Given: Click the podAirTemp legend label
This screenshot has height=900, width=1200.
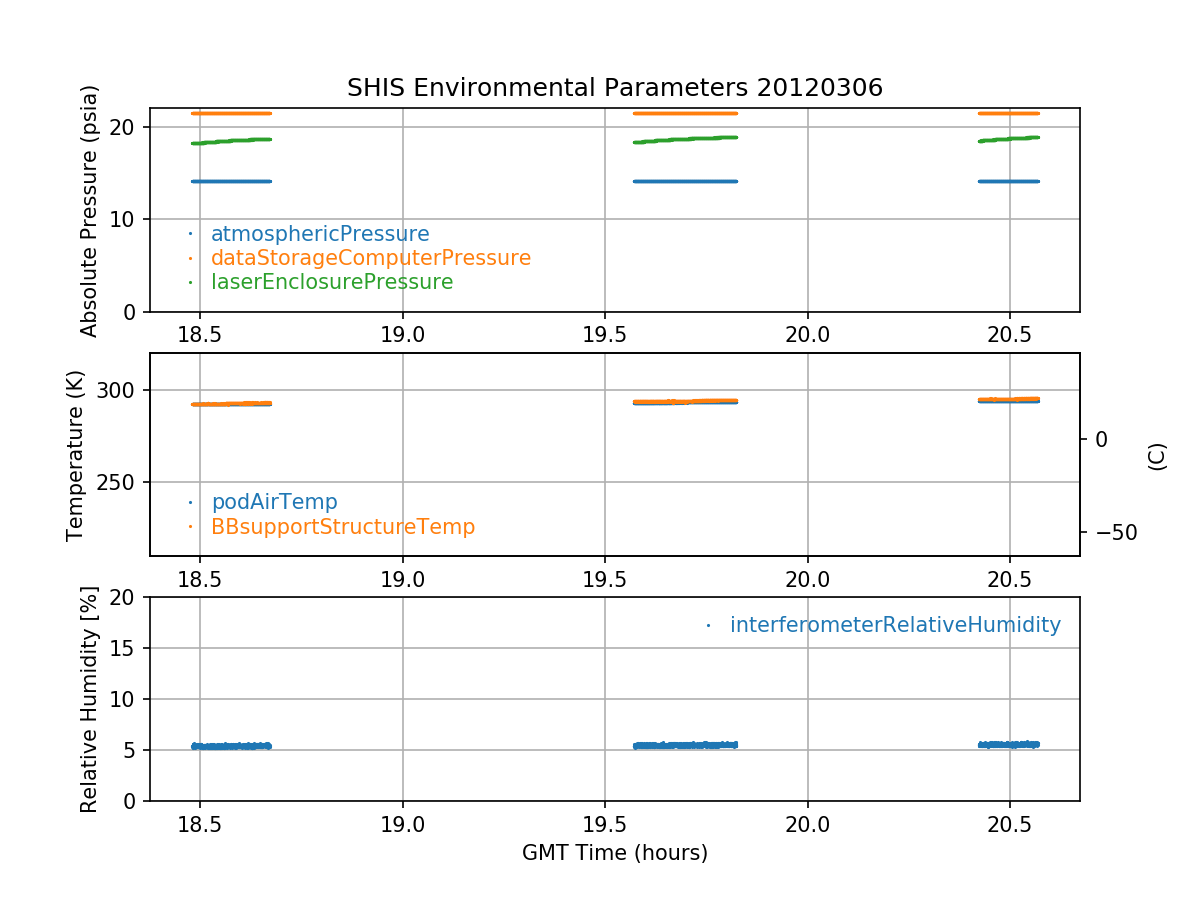Looking at the screenshot, I should [x=274, y=502].
